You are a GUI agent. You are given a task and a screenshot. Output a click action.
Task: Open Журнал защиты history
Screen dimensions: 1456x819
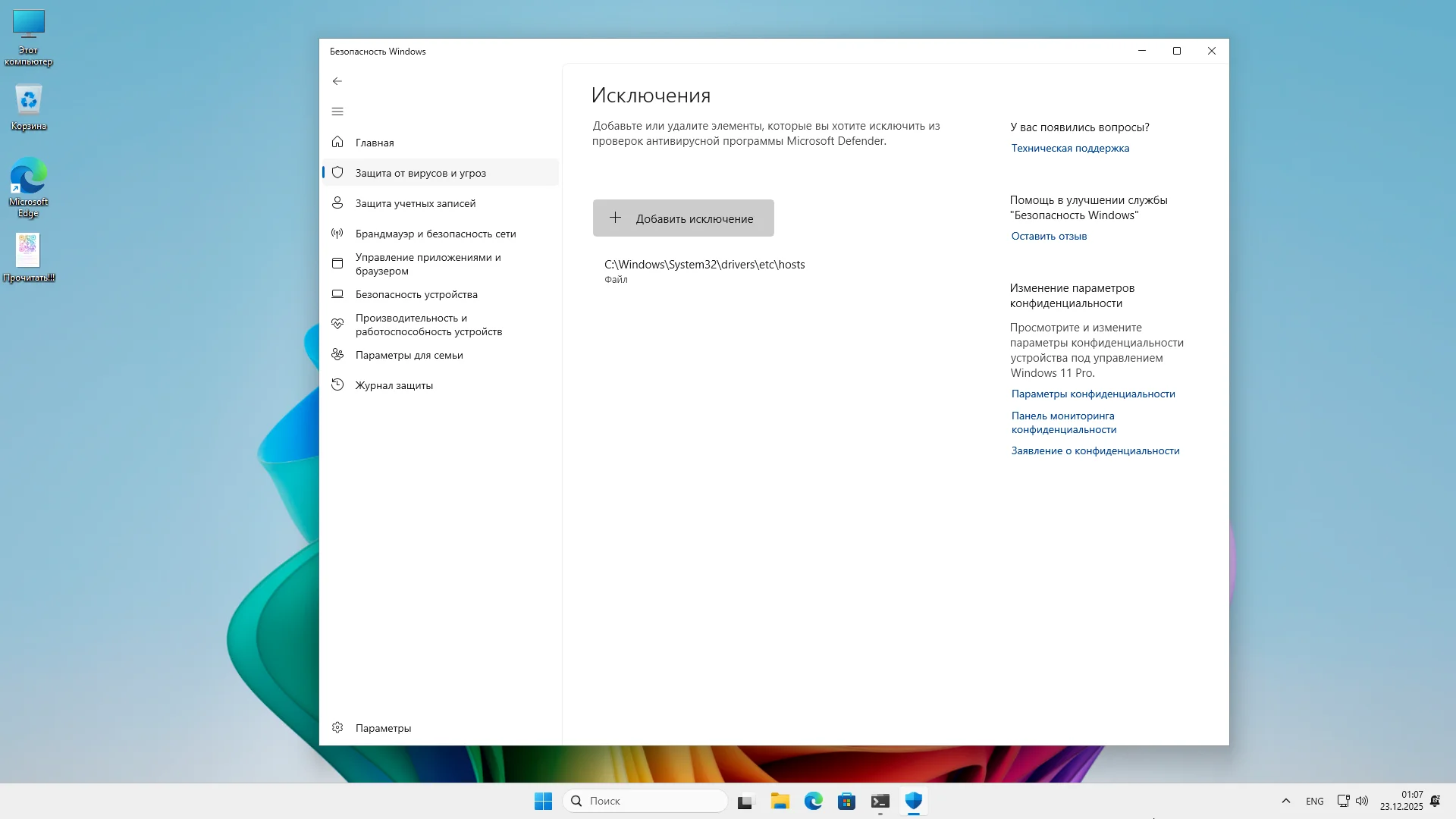coord(394,385)
